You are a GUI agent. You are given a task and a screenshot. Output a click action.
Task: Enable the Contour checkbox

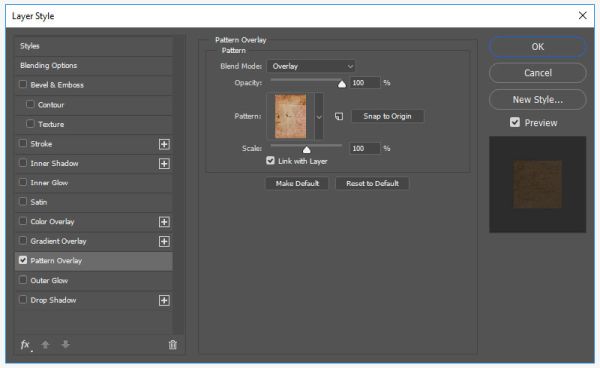30,104
